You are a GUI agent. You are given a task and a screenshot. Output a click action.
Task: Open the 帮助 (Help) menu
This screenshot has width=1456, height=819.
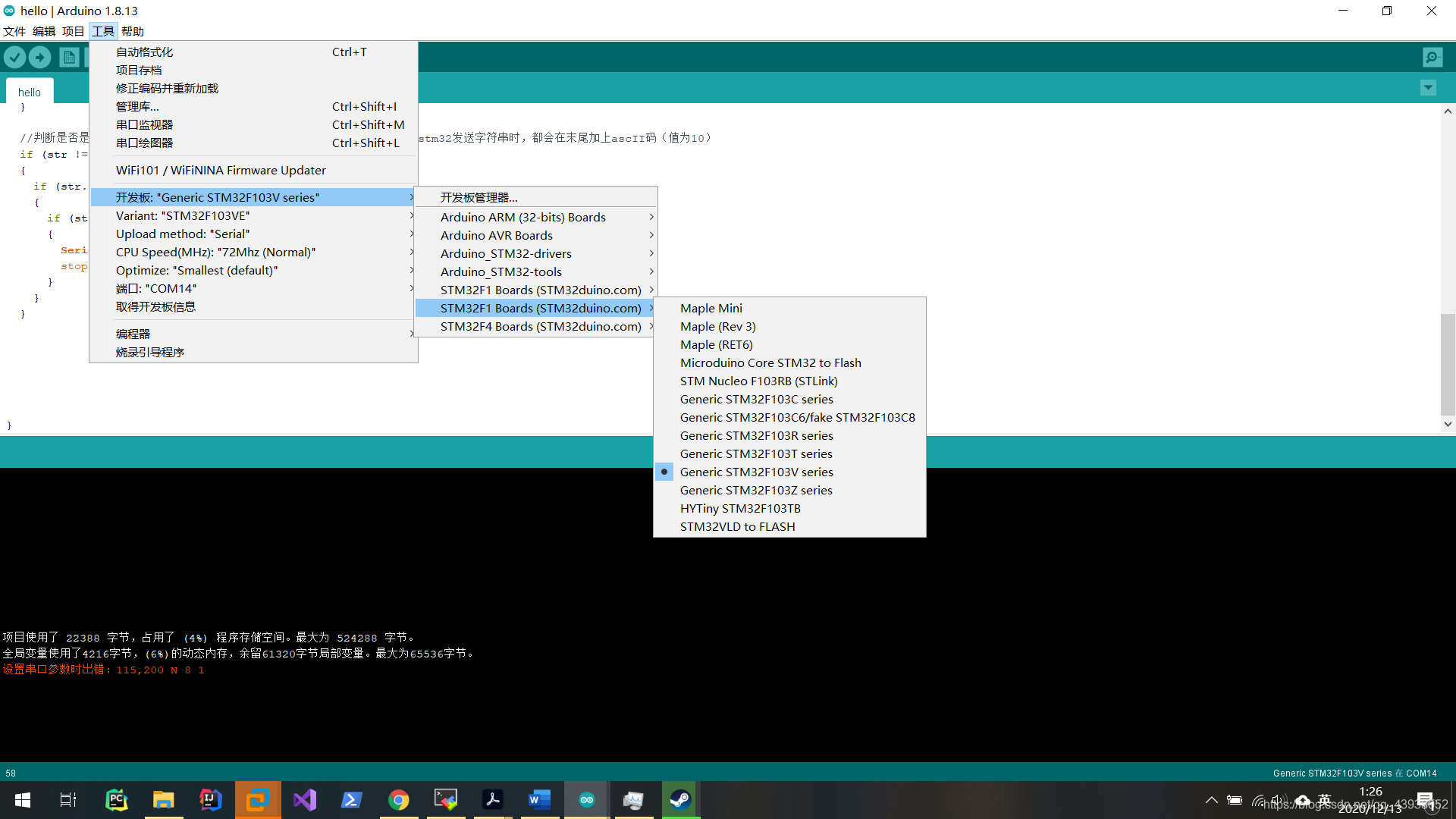click(x=133, y=31)
